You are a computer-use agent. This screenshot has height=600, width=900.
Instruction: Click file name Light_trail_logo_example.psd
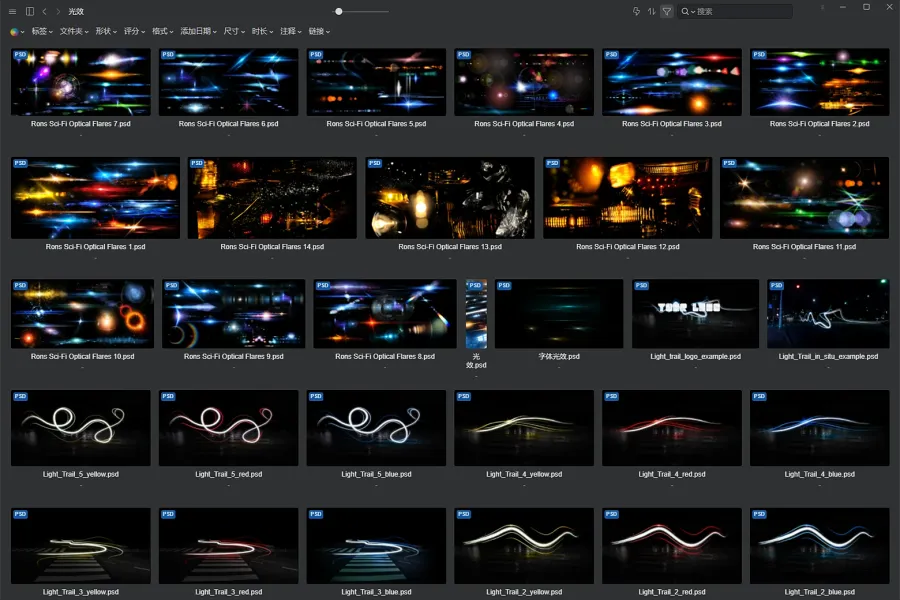pos(695,357)
